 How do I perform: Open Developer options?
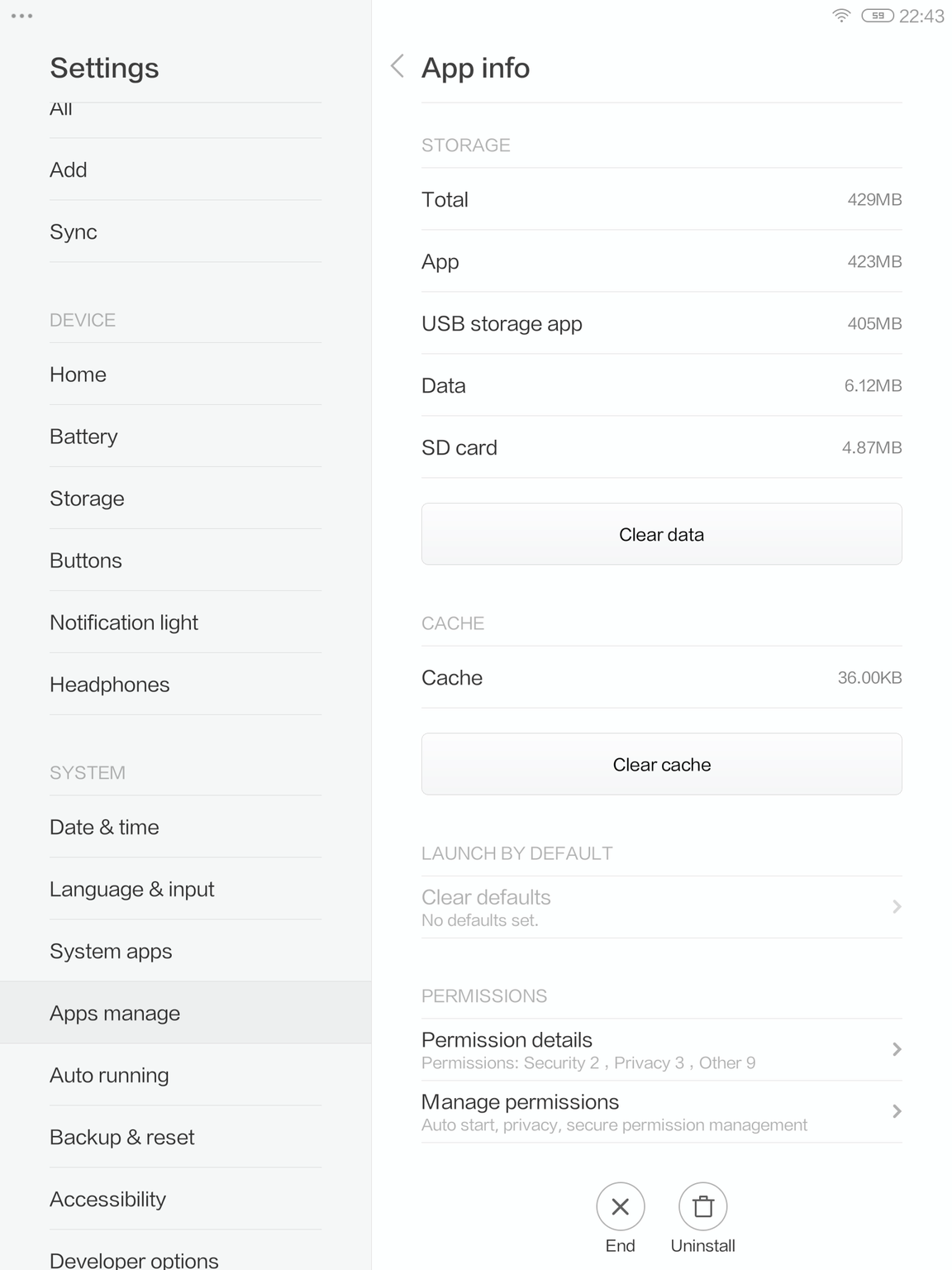click(x=134, y=1258)
